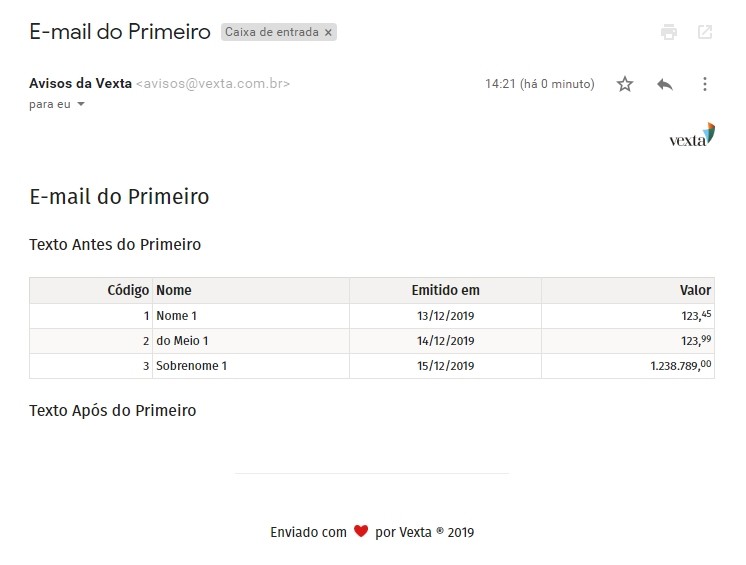Image resolution: width=746 pixels, height=565 pixels.
Task: Expand the 'para eu' recipient details
Action: click(81, 104)
